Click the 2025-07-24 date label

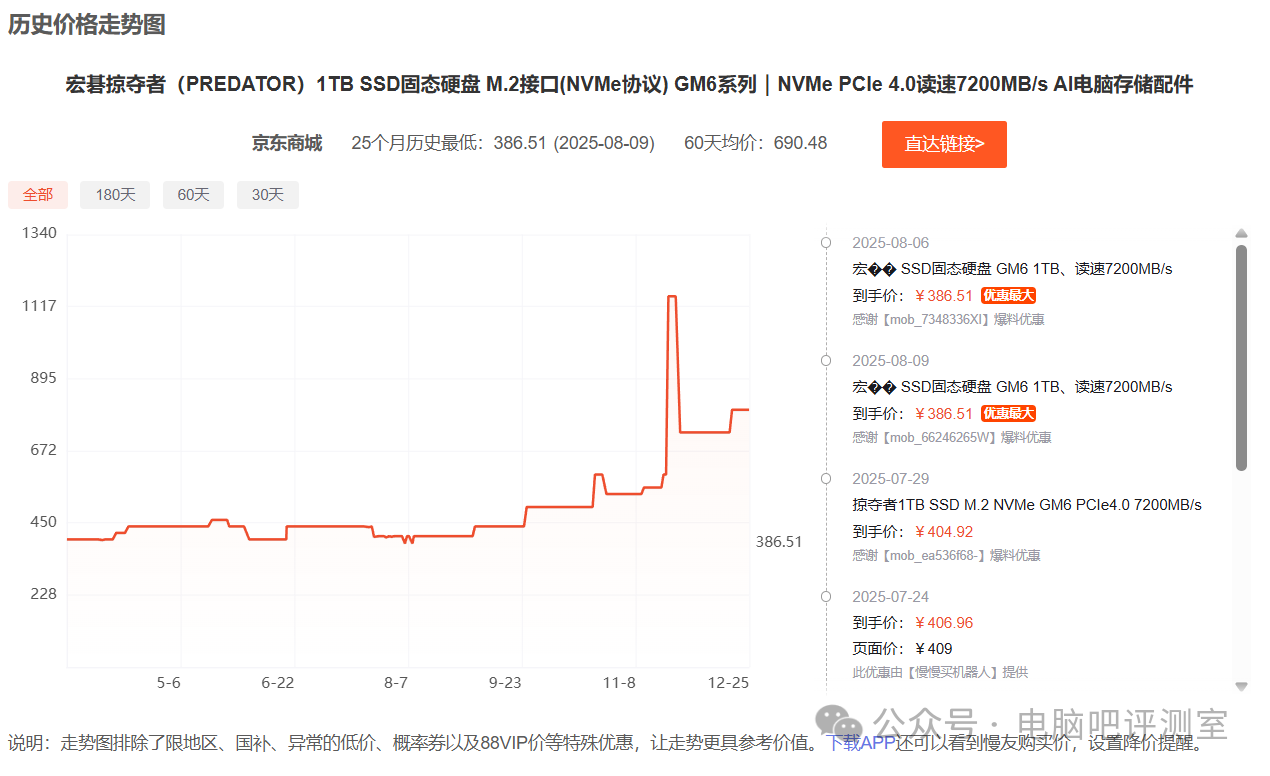890,597
